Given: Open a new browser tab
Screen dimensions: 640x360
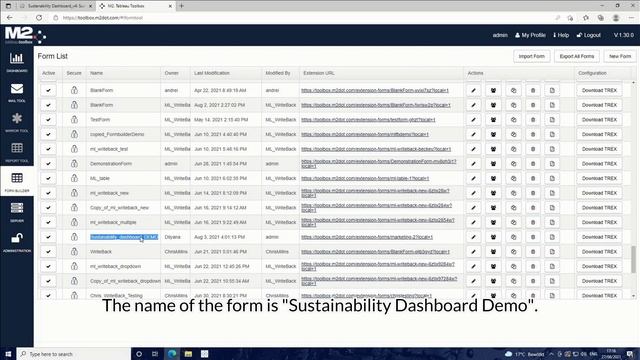Looking at the screenshot, I should click(x=182, y=6).
